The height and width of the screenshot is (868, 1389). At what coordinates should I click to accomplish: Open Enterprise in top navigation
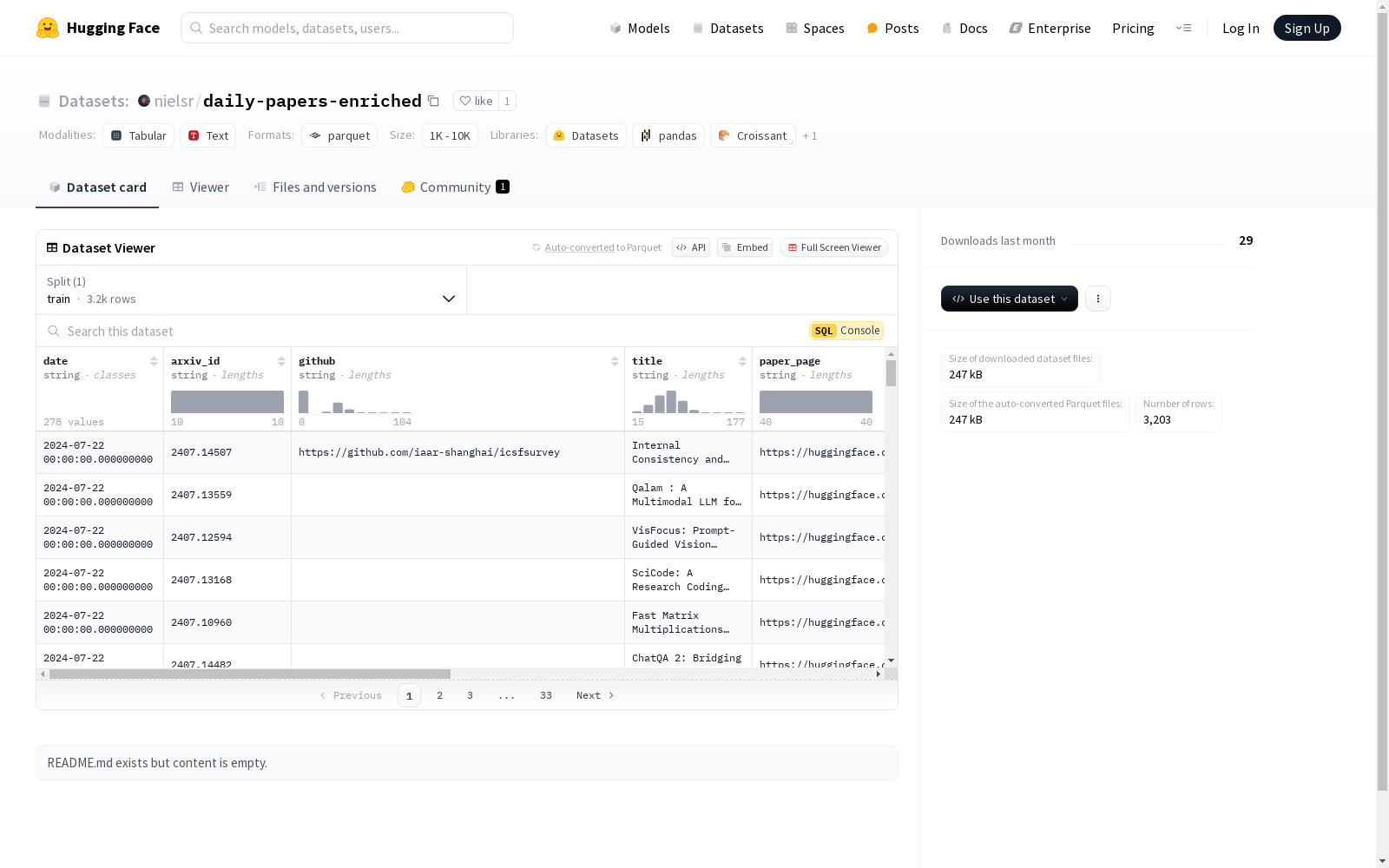[x=1050, y=28]
